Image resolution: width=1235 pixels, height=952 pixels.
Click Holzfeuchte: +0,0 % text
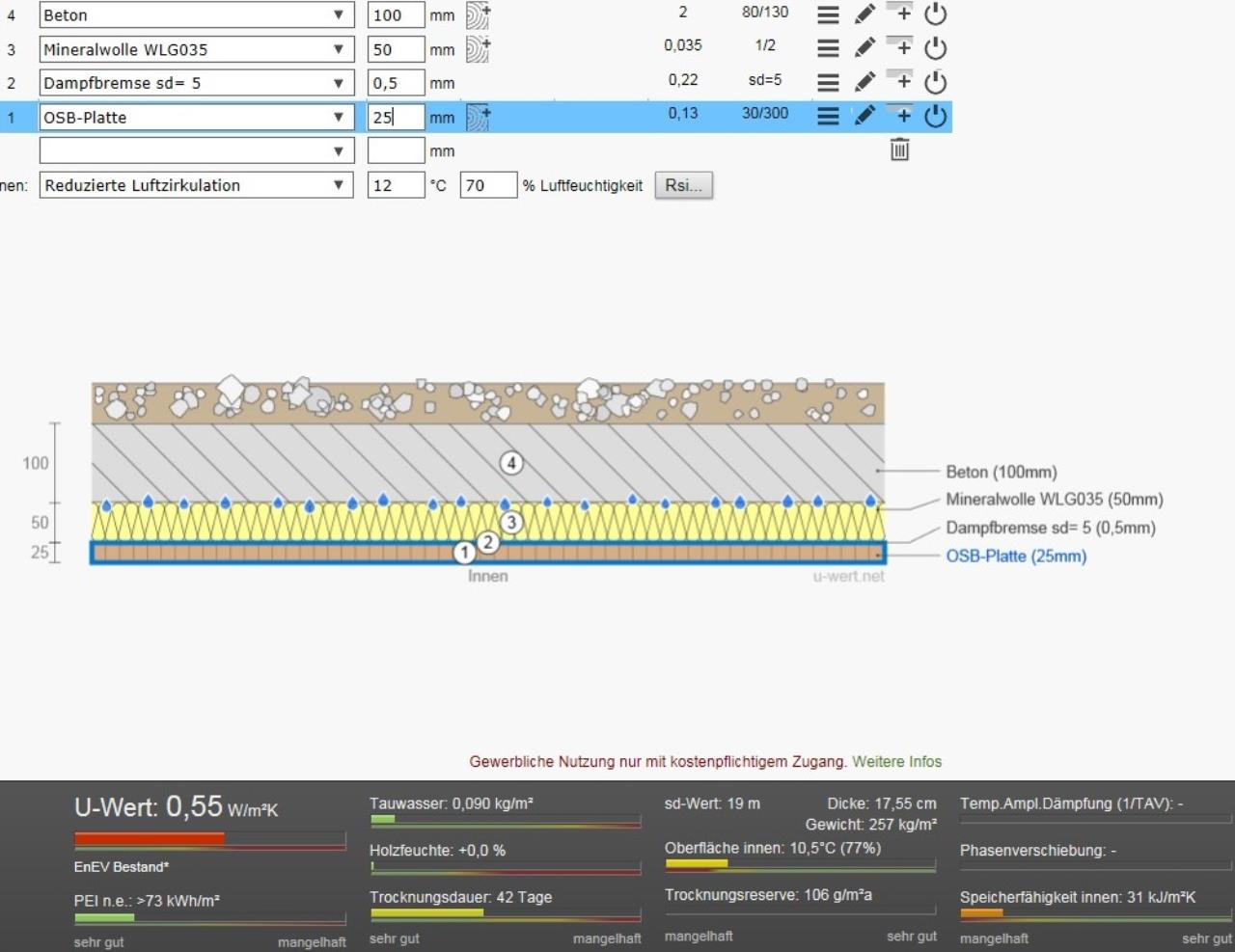click(x=437, y=851)
